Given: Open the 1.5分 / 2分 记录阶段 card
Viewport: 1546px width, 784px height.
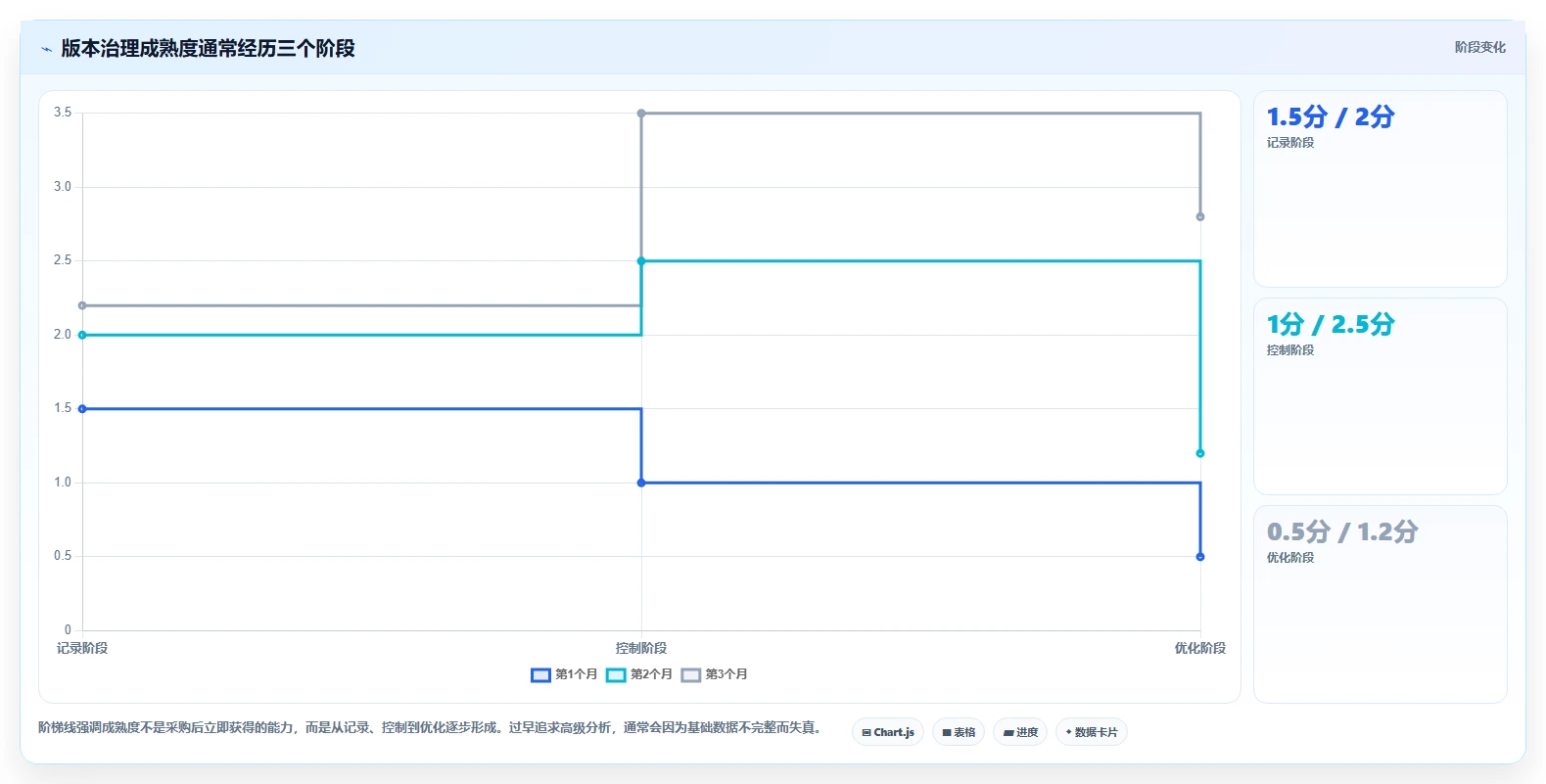Looking at the screenshot, I should coord(1381,189).
